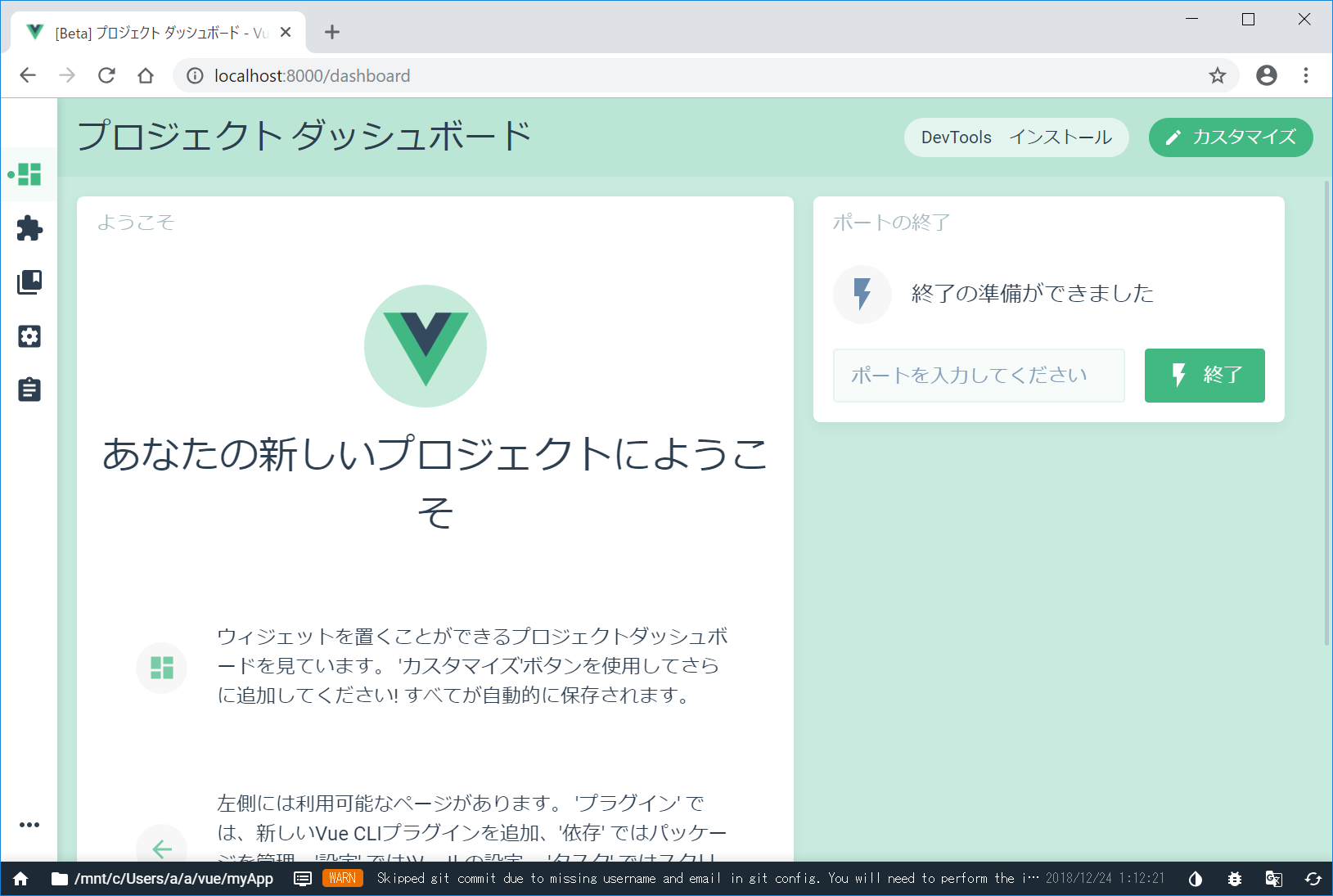The height and width of the screenshot is (896, 1333).
Task: Open the Plugins puzzle-piece sidebar icon
Action: click(29, 228)
